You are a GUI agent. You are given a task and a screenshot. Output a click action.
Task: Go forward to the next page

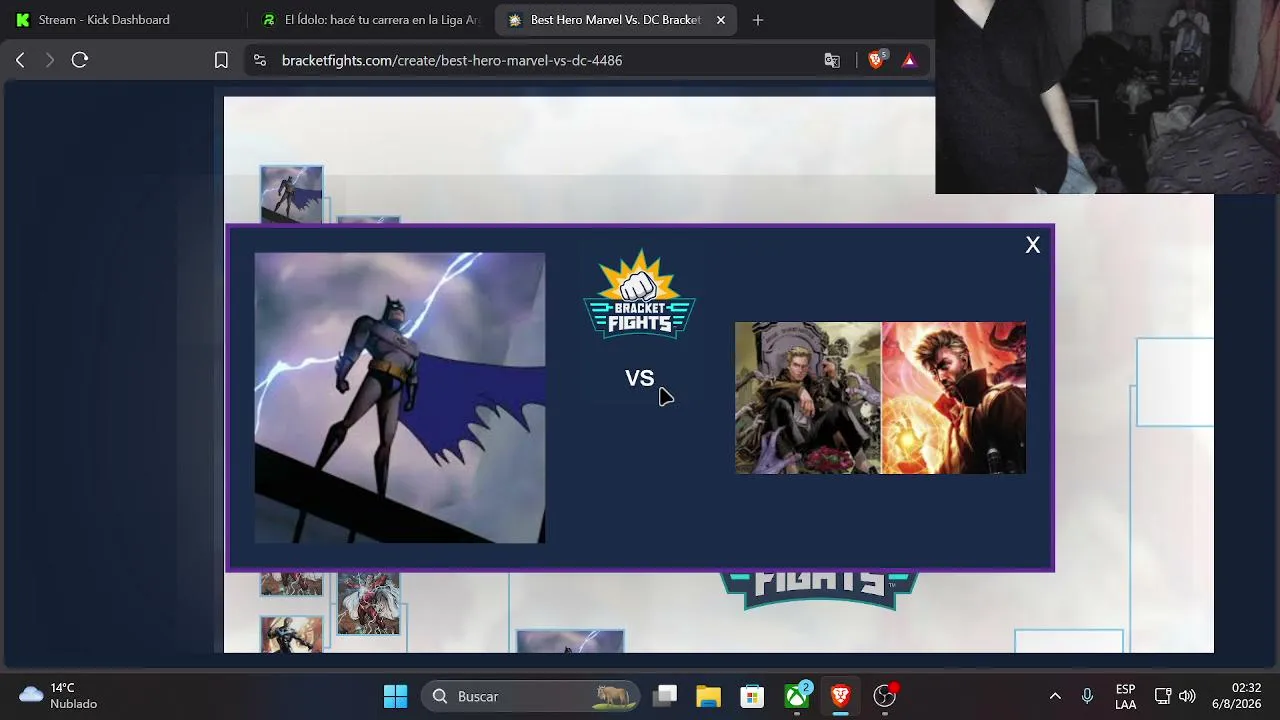50,60
